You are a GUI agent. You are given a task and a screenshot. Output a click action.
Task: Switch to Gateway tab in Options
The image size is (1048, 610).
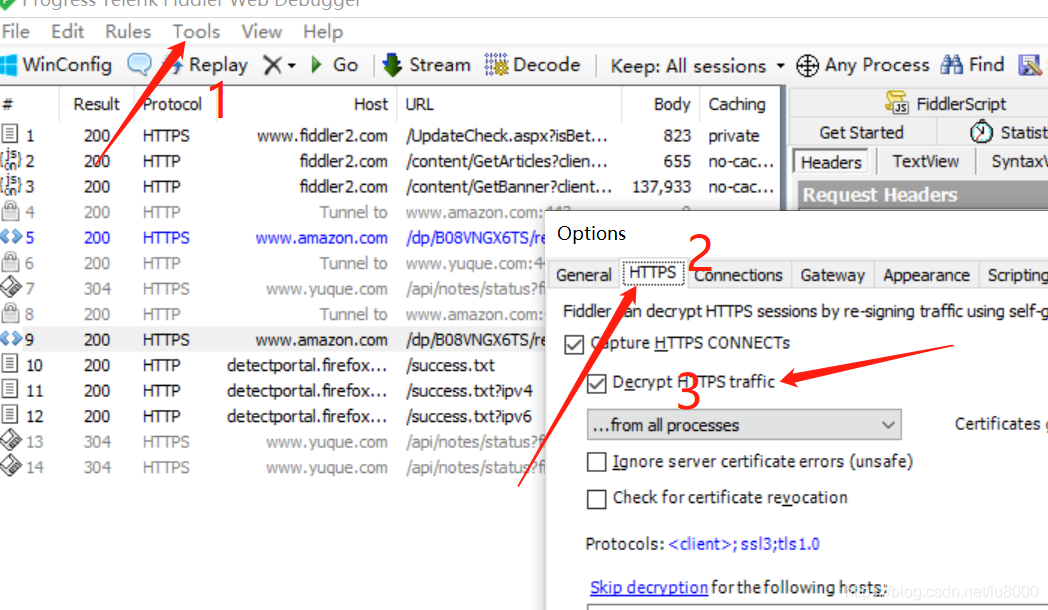[832, 275]
